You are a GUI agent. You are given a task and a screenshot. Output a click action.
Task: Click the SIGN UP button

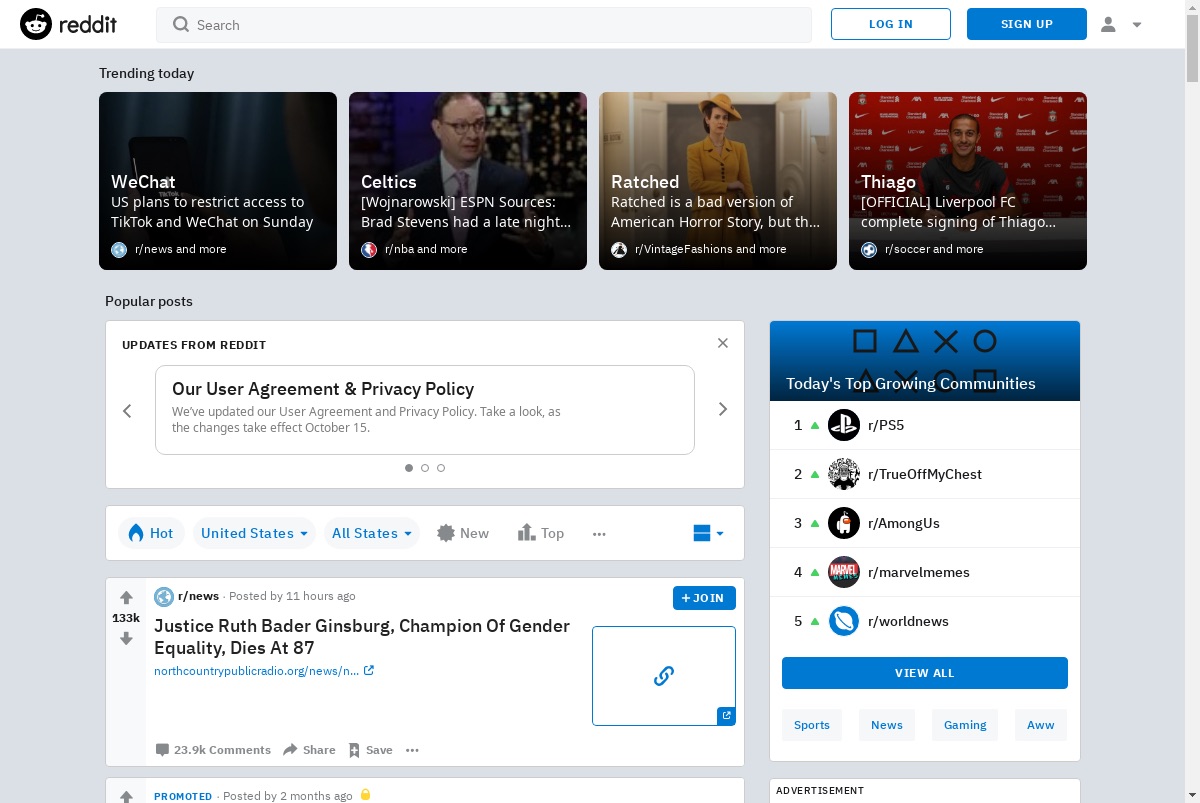(x=1027, y=24)
